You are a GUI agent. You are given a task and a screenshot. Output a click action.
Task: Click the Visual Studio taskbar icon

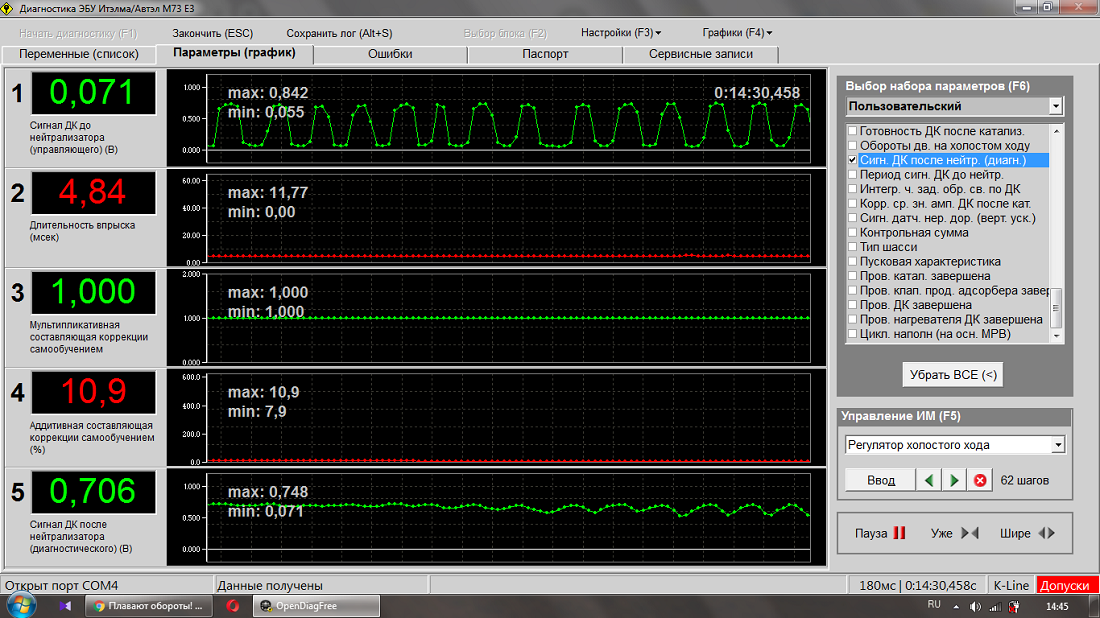coord(65,605)
